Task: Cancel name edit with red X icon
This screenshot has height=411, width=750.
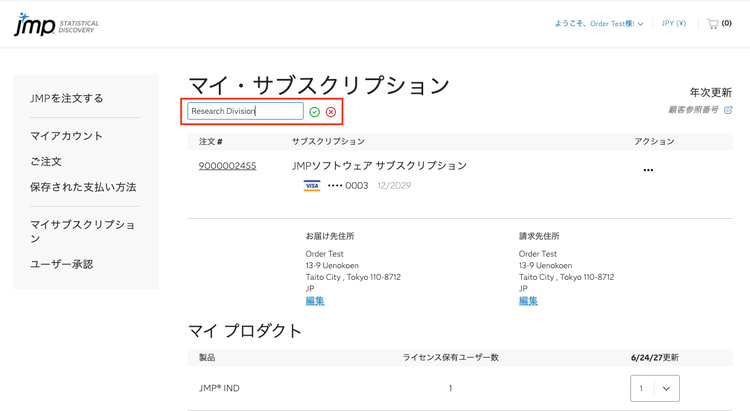Action: (x=331, y=112)
